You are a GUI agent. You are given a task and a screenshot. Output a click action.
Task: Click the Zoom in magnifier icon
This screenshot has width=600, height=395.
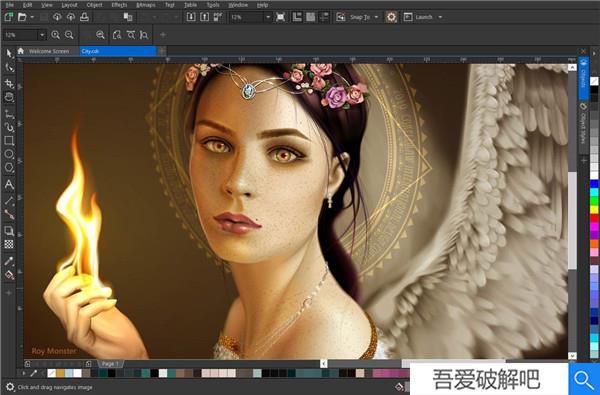click(55, 35)
